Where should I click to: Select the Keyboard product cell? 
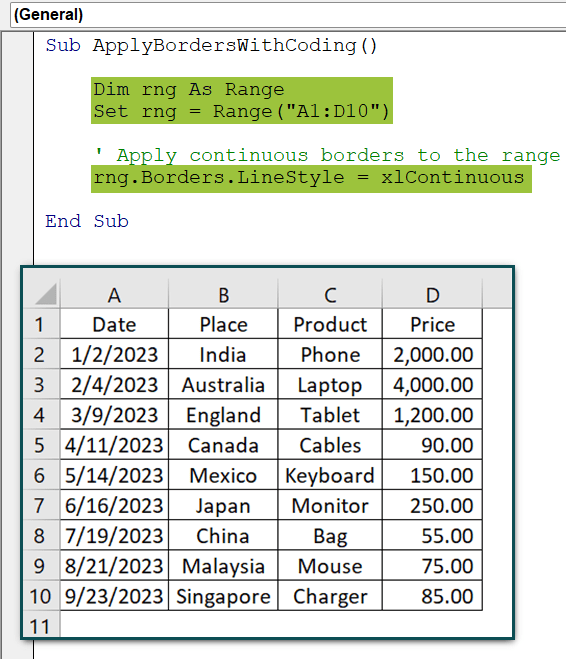(330, 475)
